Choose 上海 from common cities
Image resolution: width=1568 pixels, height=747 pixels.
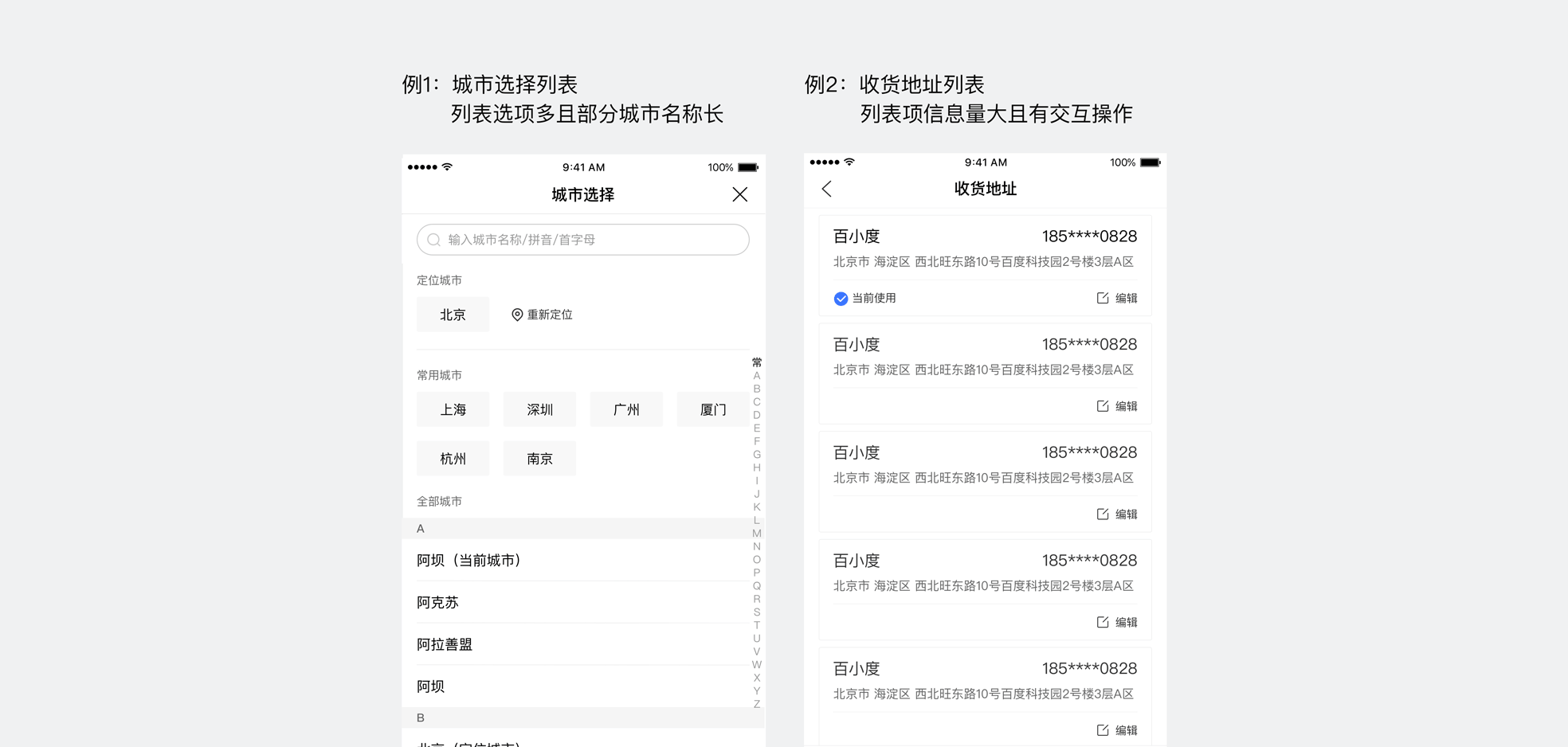tap(453, 410)
